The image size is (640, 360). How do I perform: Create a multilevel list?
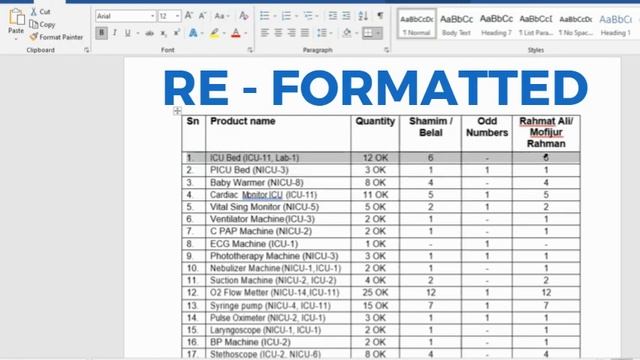(x=308, y=16)
